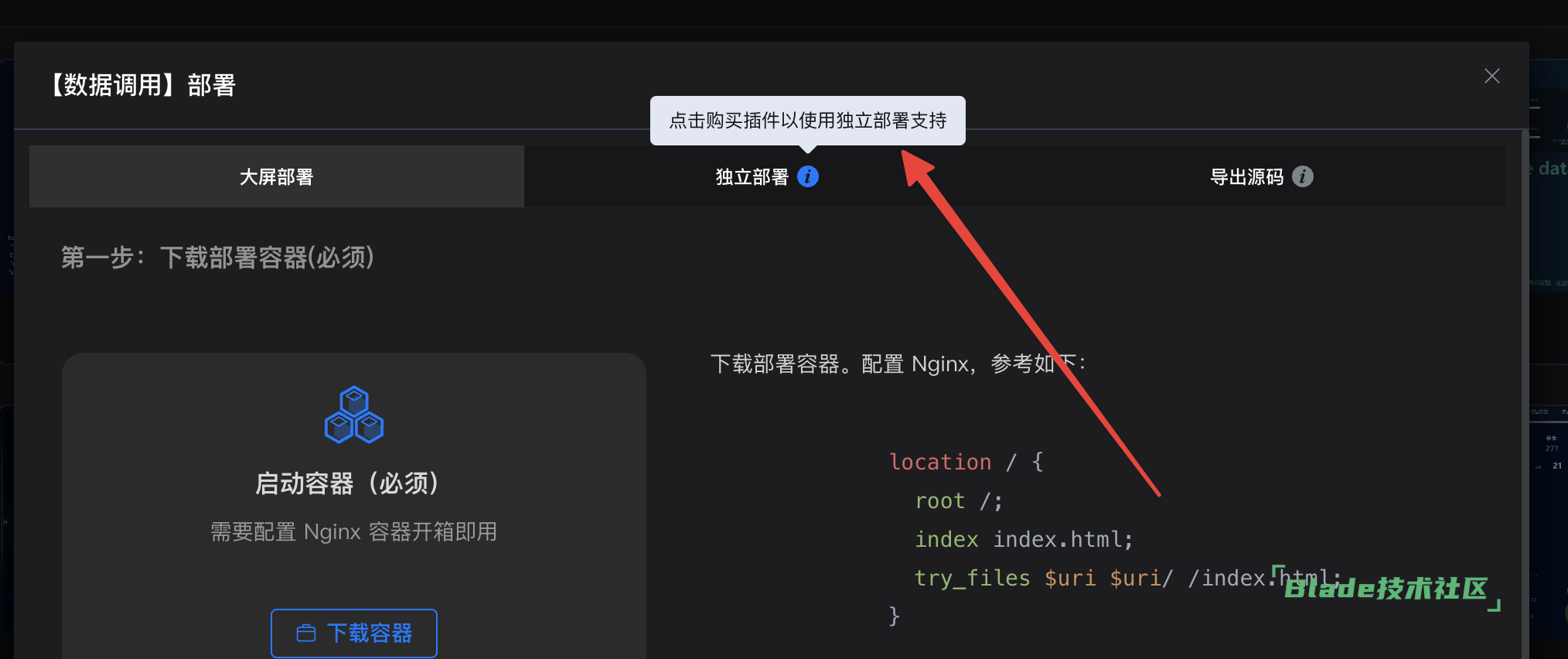The image size is (1568, 659).
Task: Click the 'root /;' code line
Action: pos(959,500)
